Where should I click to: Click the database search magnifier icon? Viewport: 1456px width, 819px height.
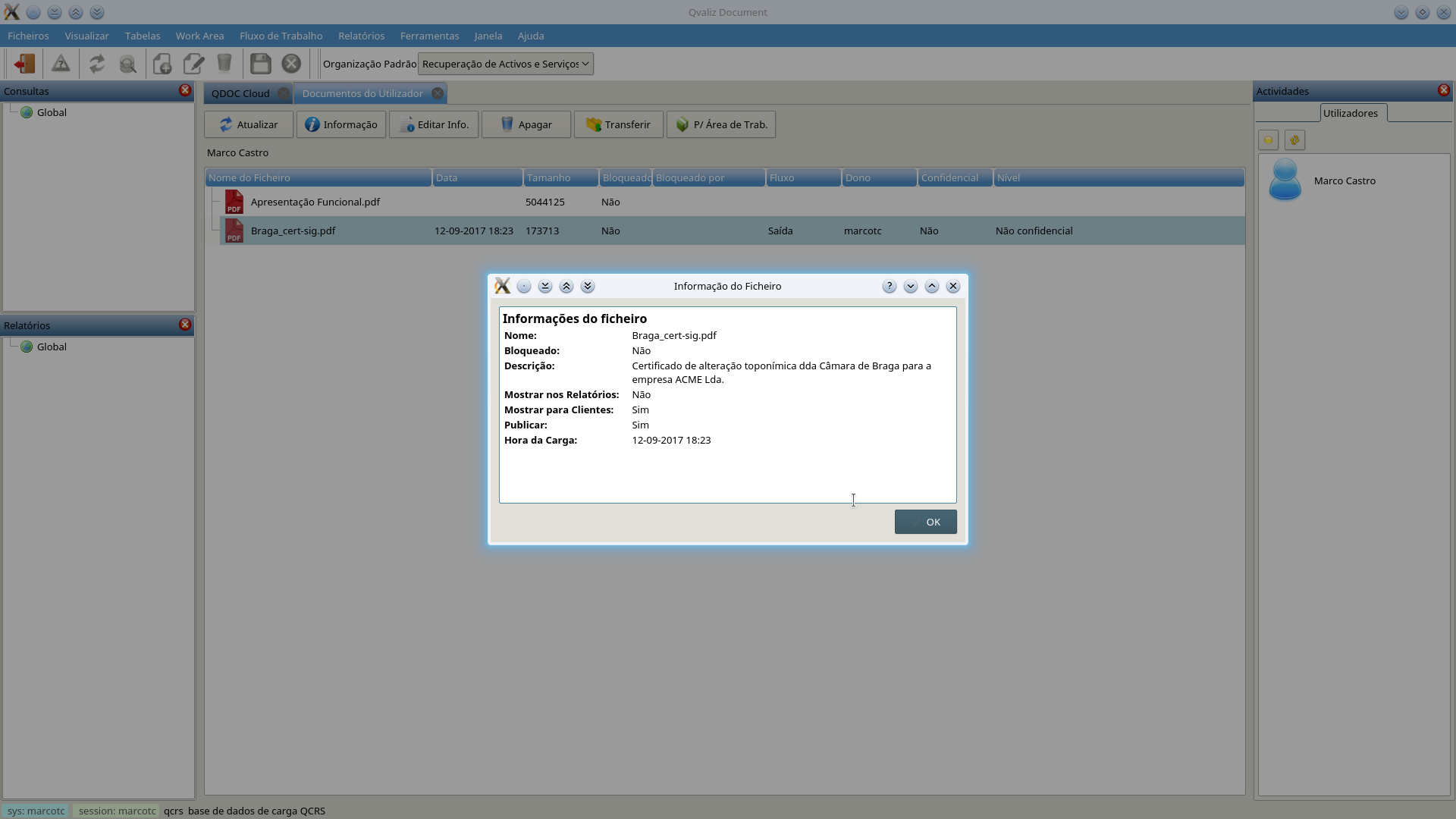tap(128, 64)
